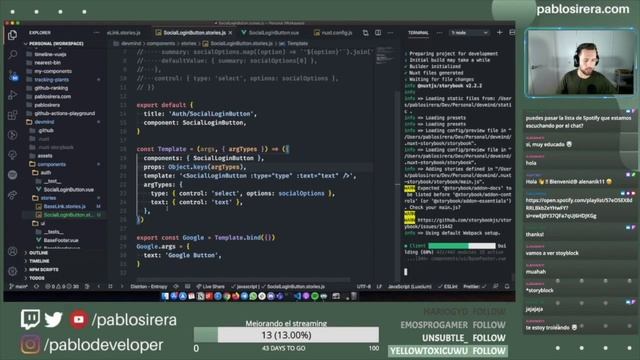640x360 pixels.
Task: Expand the NPM SCRIPTS section
Action: (x=43, y=270)
